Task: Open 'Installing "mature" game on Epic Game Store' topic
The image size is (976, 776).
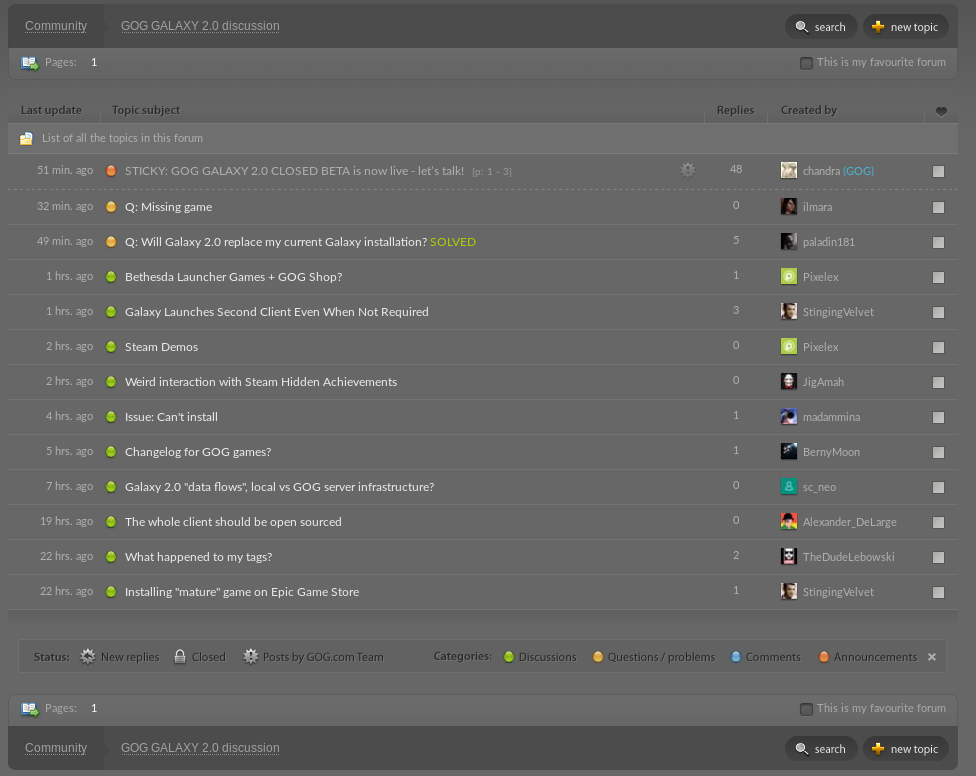Action: click(x=242, y=592)
